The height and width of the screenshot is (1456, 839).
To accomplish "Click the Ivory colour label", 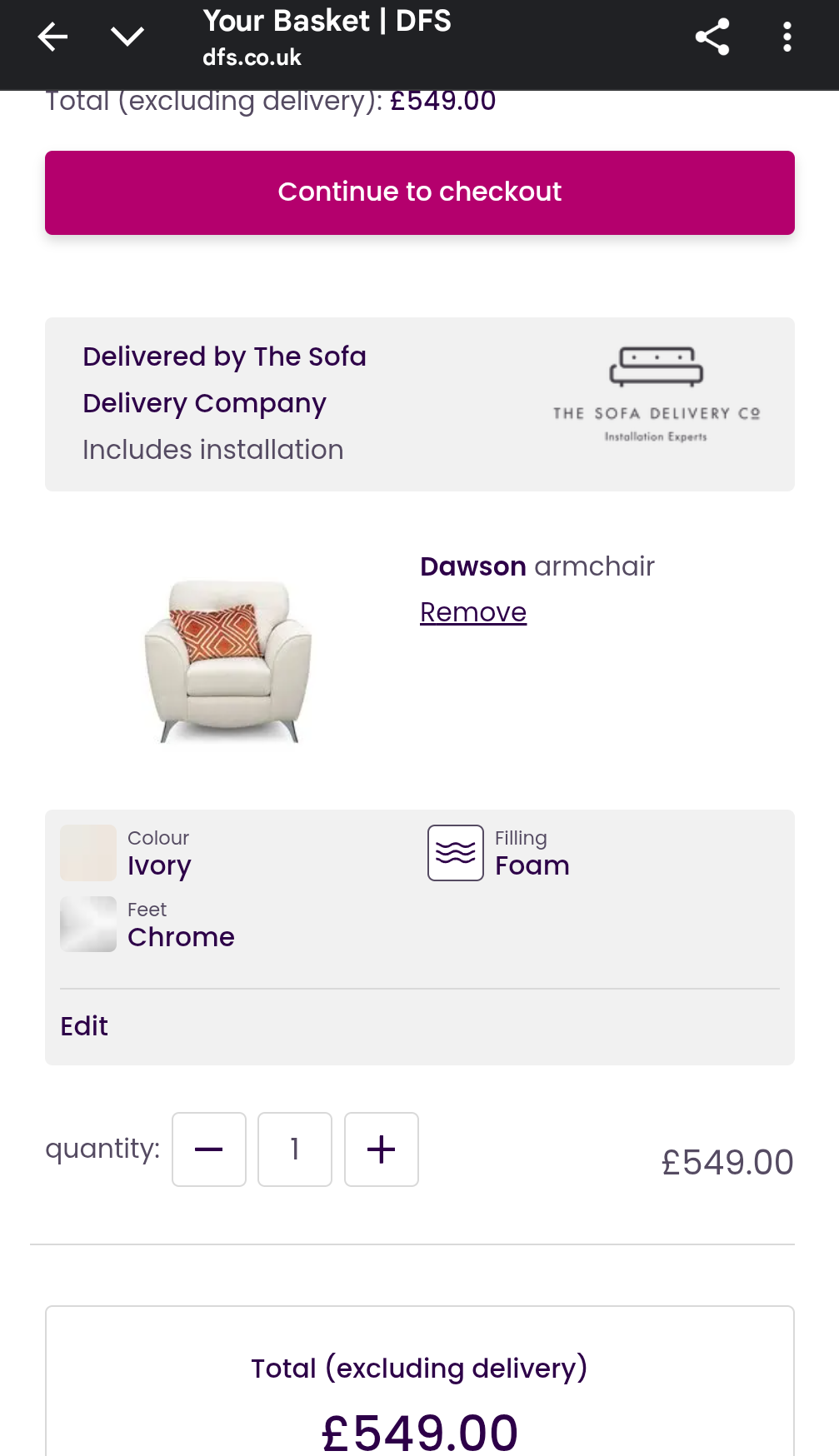I will pos(159,866).
